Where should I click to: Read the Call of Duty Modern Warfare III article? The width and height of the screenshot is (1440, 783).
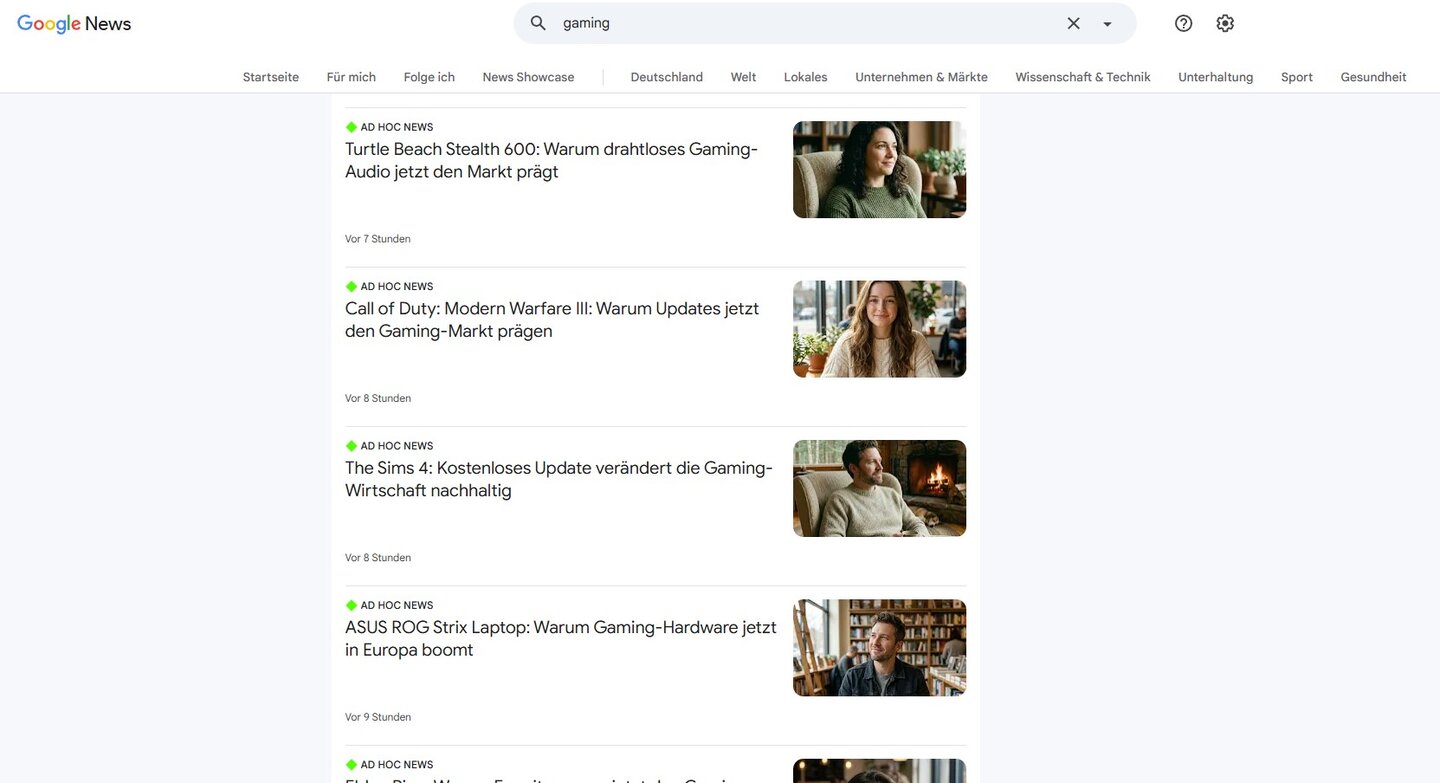pyautogui.click(x=551, y=320)
